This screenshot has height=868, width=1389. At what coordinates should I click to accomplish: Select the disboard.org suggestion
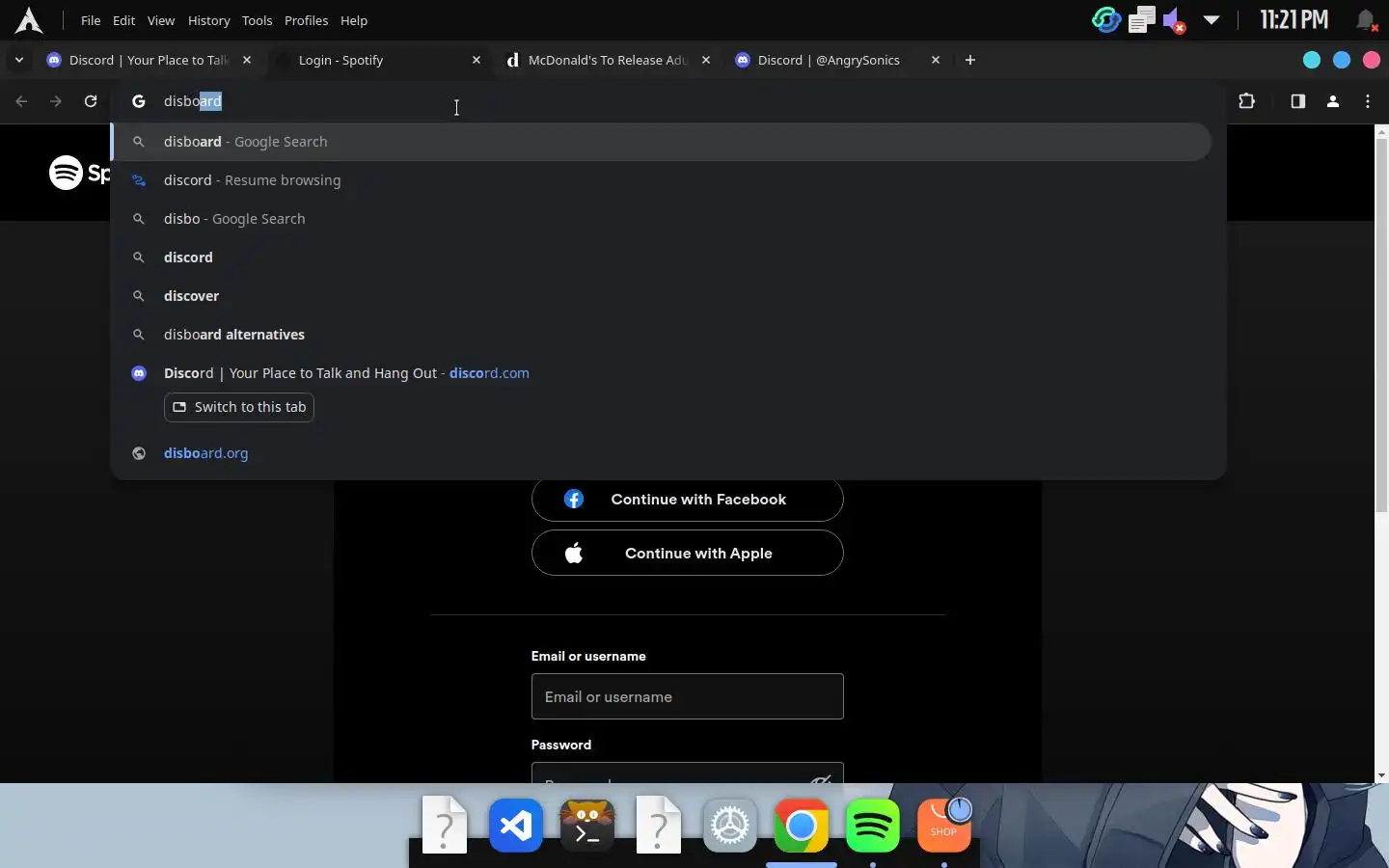(x=662, y=453)
